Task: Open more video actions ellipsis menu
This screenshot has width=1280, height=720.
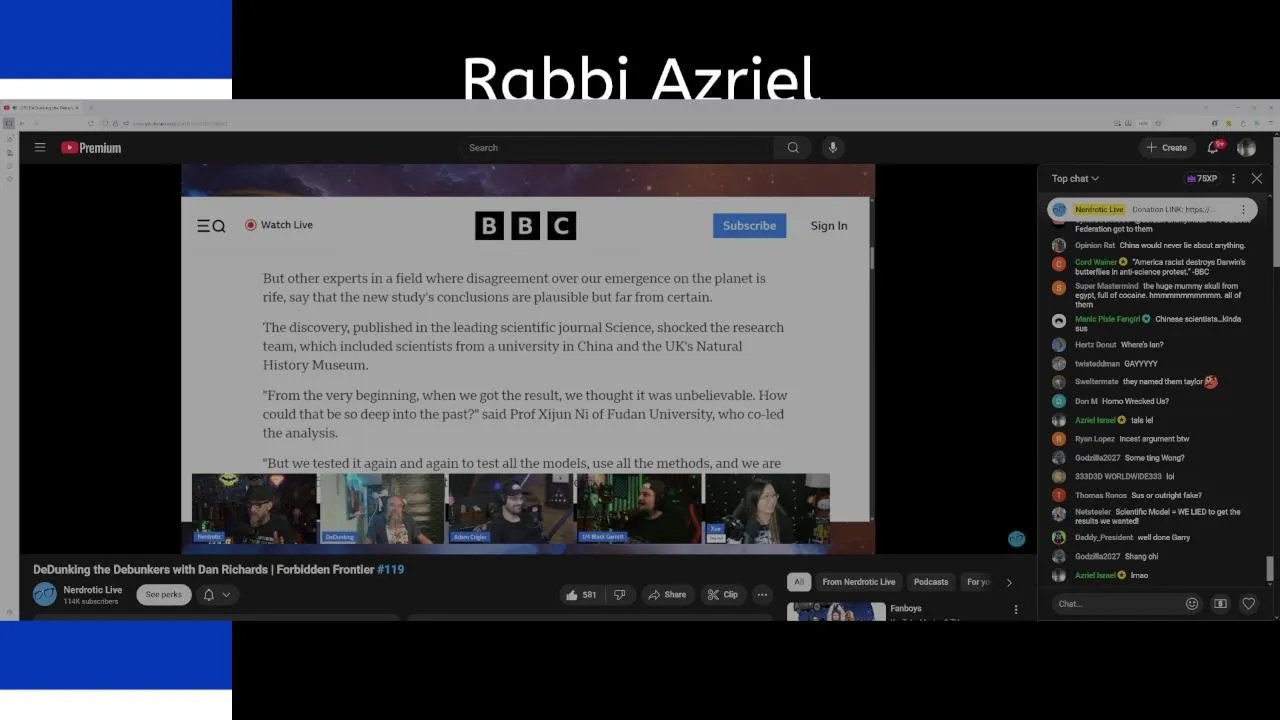Action: 762,595
